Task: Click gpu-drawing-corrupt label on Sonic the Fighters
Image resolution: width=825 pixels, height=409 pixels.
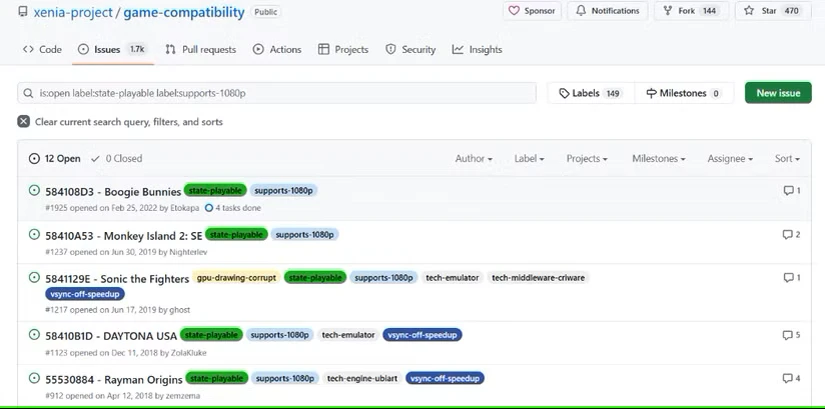Action: click(x=236, y=277)
